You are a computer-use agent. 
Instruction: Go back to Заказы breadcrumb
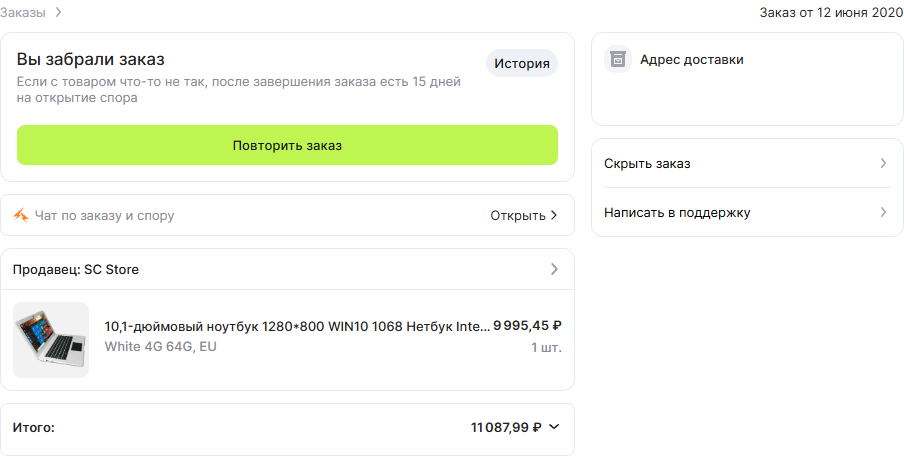click(x=22, y=12)
